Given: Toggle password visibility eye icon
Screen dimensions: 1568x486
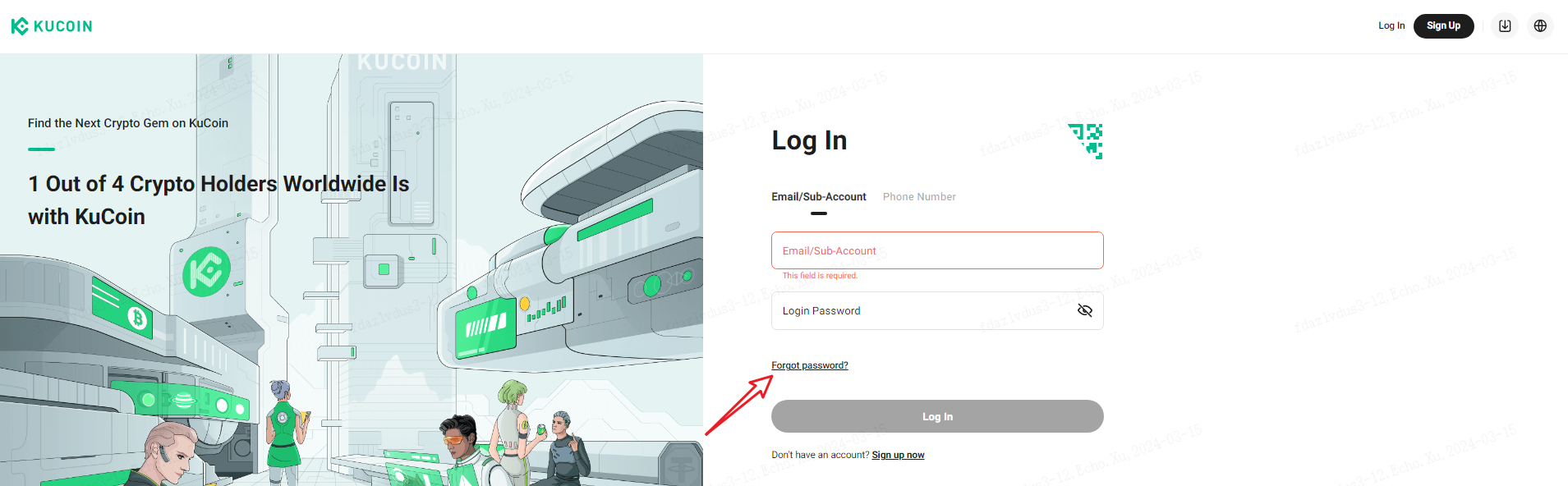Looking at the screenshot, I should pyautogui.click(x=1085, y=310).
